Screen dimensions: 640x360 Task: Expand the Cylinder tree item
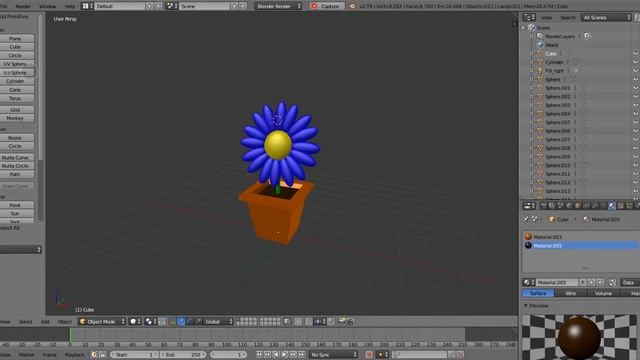(531, 62)
